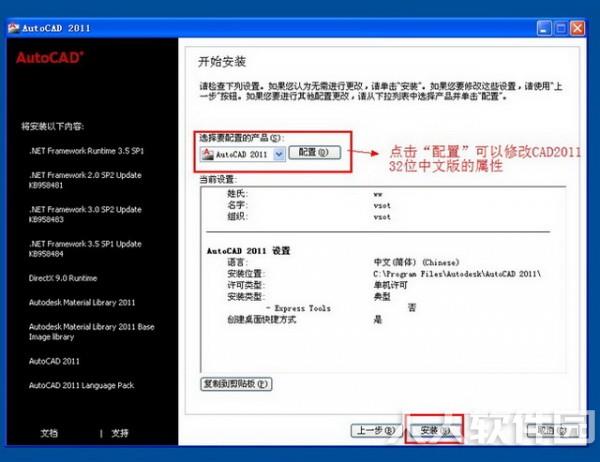Image resolution: width=600 pixels, height=462 pixels.
Task: Open the 支持 link in sidebar
Action: point(120,433)
